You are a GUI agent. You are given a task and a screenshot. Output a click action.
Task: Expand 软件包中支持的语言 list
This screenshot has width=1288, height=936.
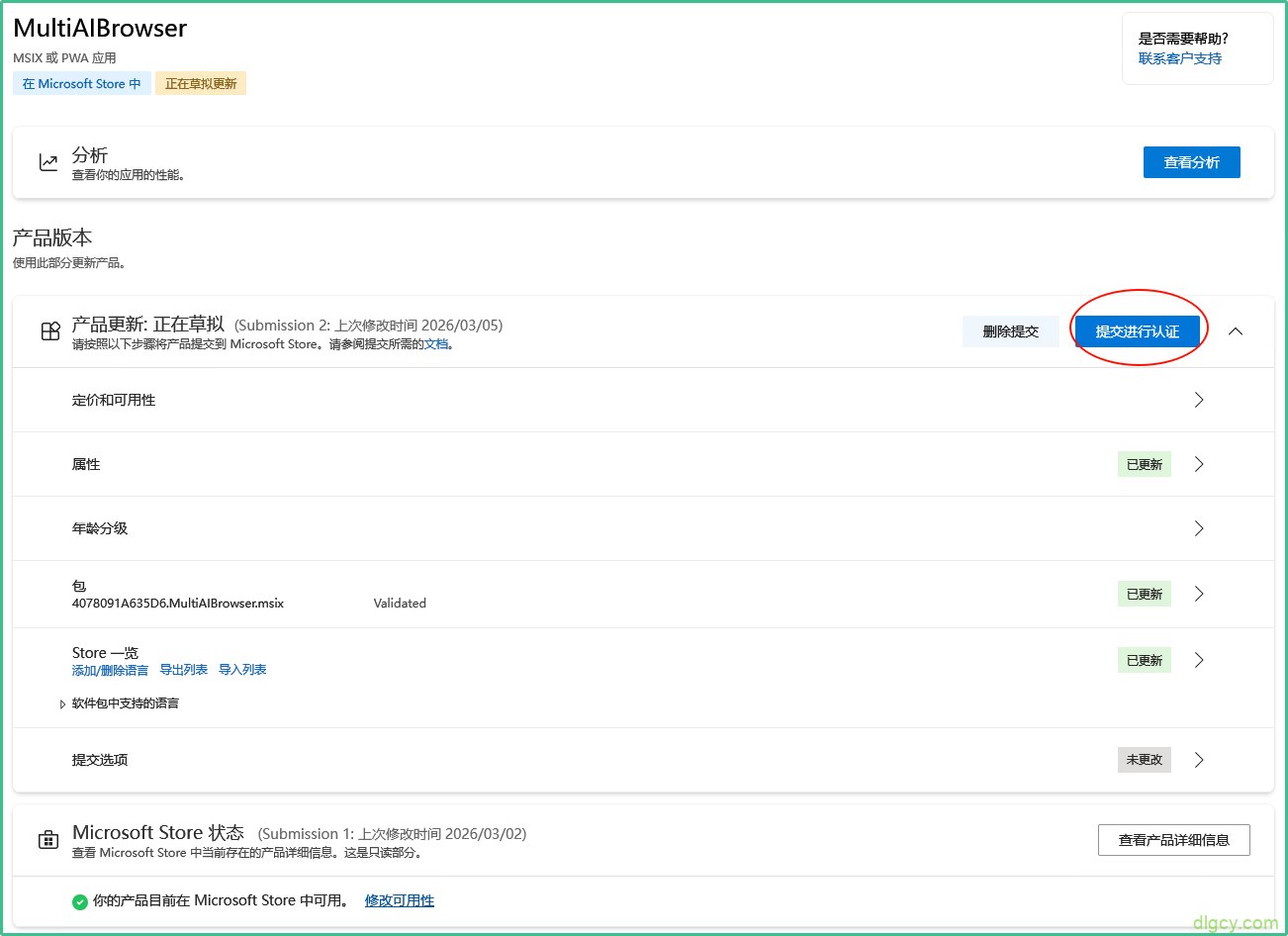[62, 703]
